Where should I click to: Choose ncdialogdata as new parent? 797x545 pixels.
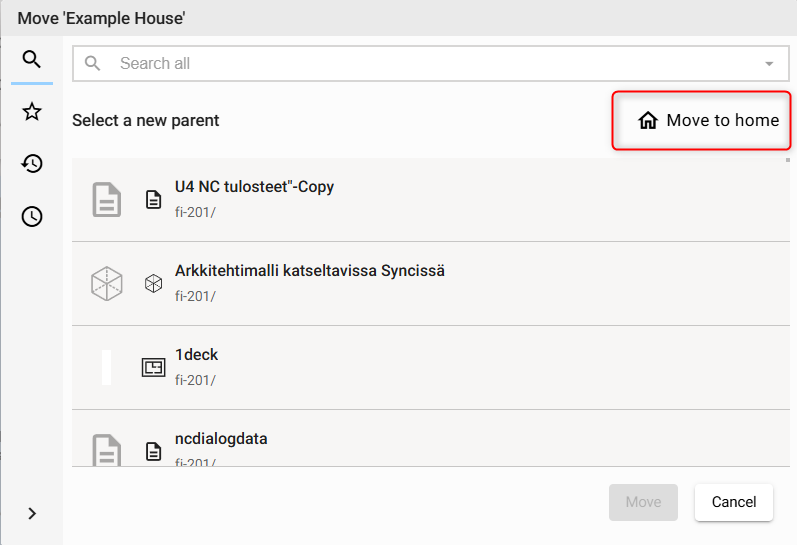click(221, 439)
